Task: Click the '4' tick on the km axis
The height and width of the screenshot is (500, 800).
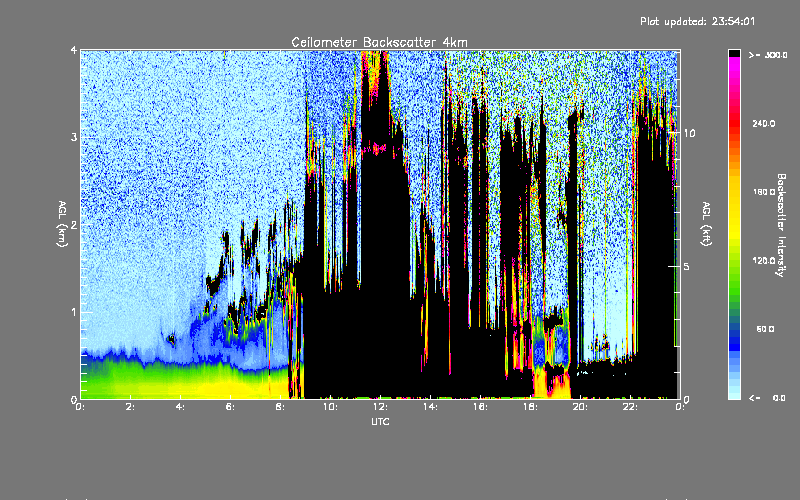Action: (74, 50)
